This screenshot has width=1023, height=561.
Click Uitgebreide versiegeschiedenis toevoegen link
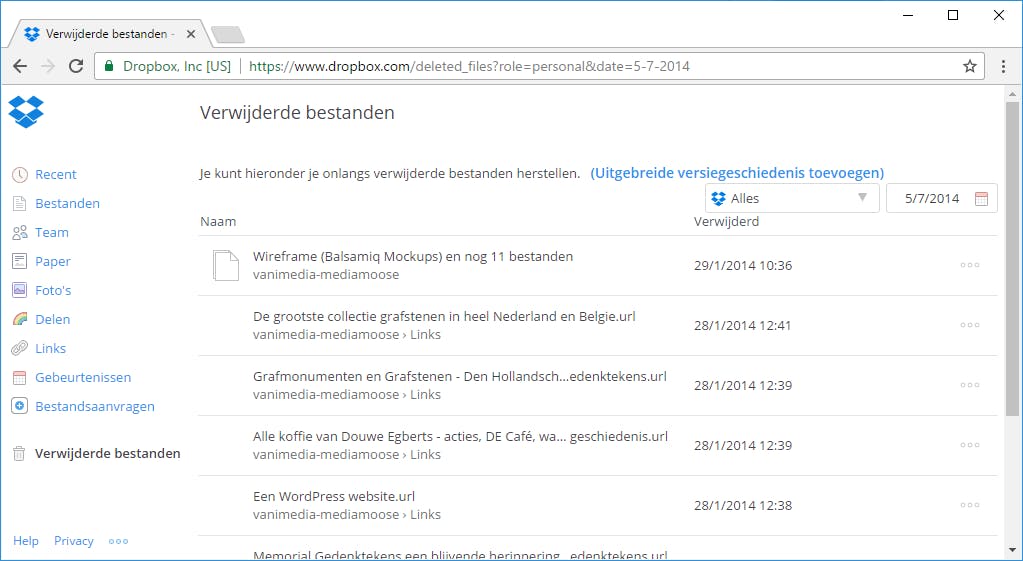737,173
